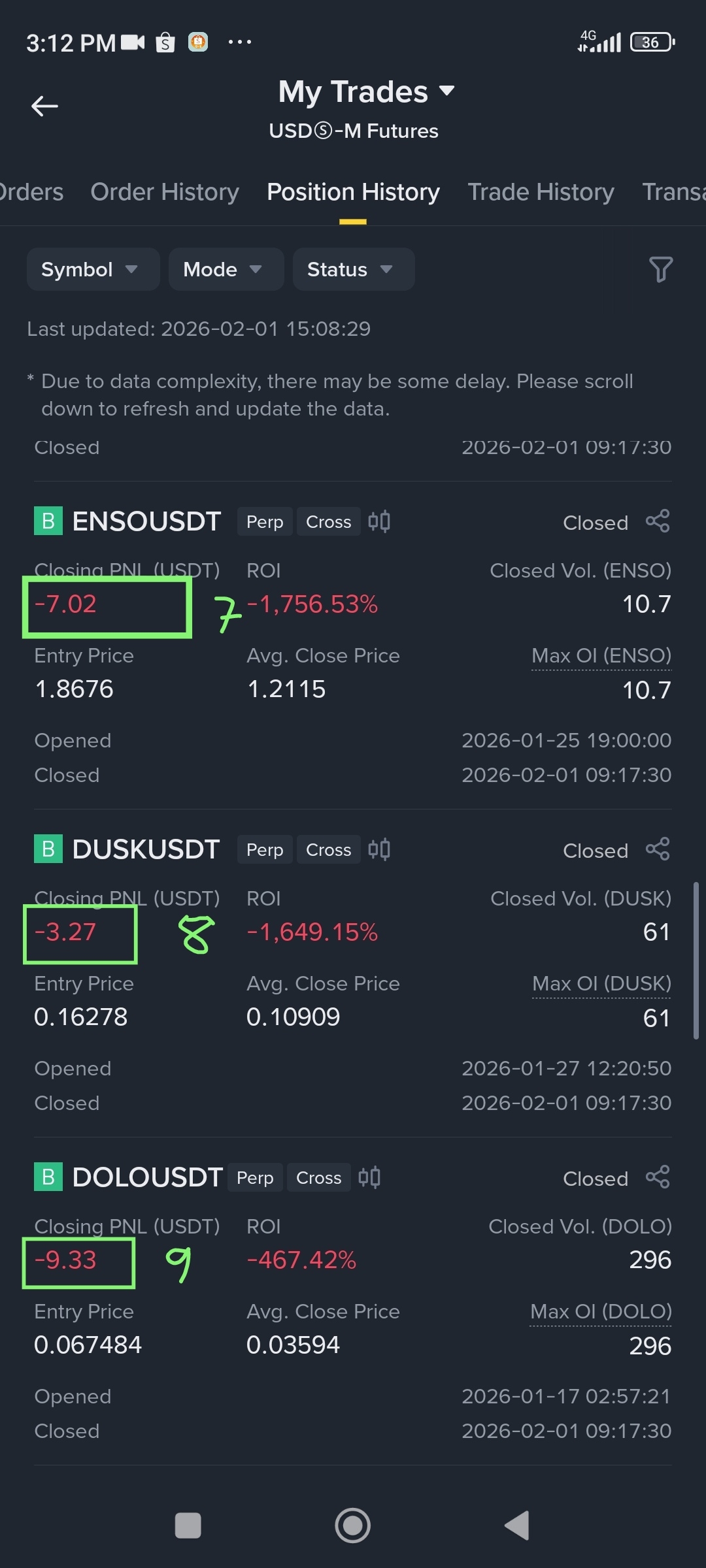Open DUSKUSDT candlestick chart icon
706x1568 pixels.
point(379,849)
